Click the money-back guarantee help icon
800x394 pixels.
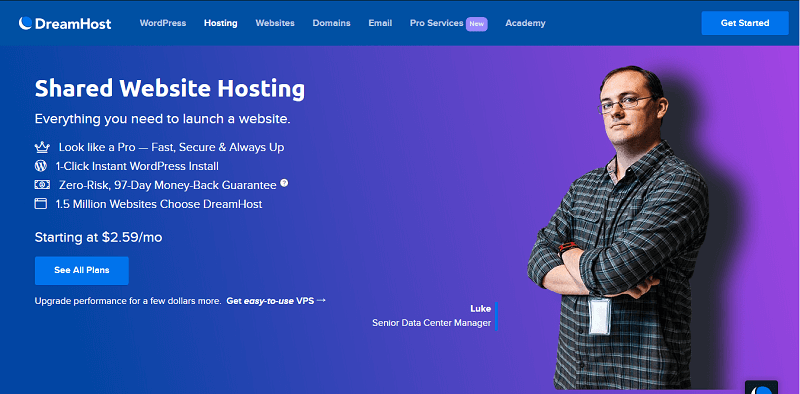[x=284, y=183]
